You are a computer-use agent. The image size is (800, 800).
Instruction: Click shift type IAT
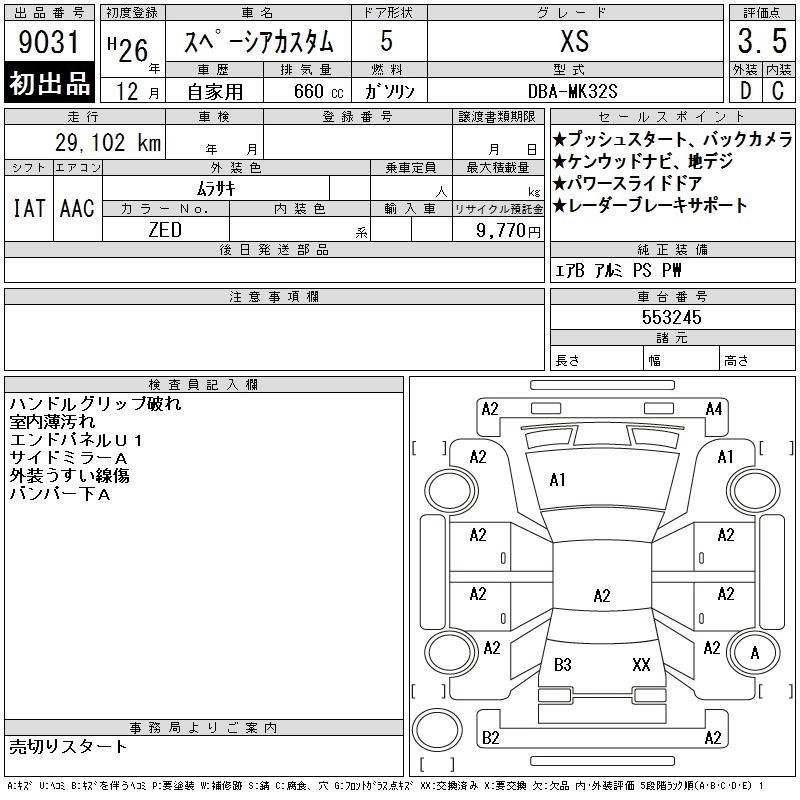29,208
